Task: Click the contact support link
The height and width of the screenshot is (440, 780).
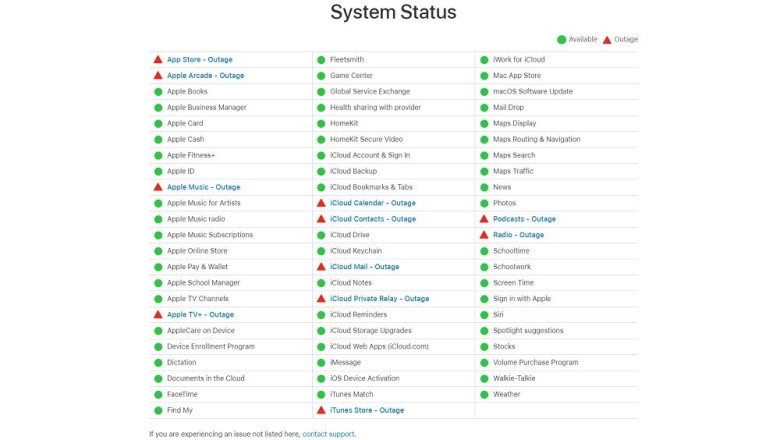Action: 328,434
